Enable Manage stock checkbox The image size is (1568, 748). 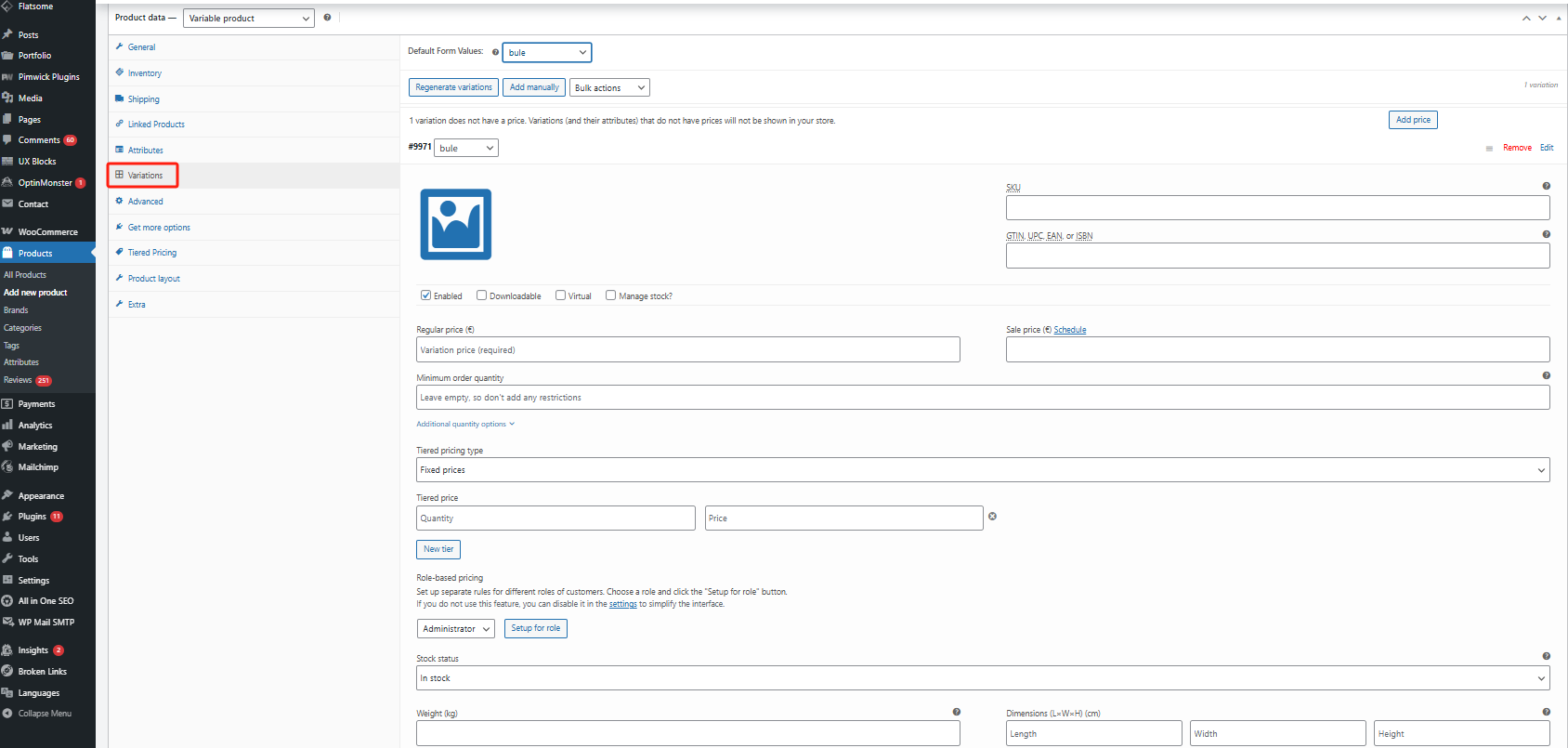[610, 295]
